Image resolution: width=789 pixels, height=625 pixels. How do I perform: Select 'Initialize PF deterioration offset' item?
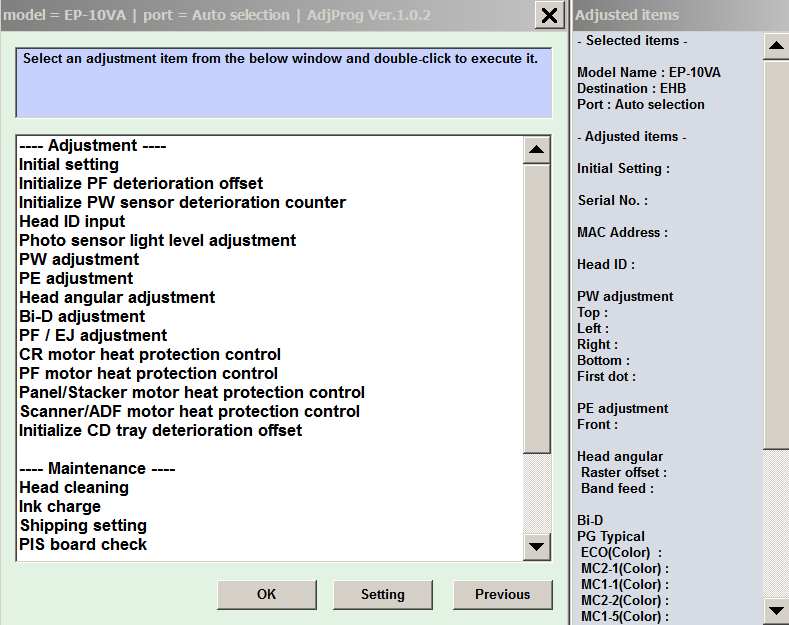tap(141, 183)
